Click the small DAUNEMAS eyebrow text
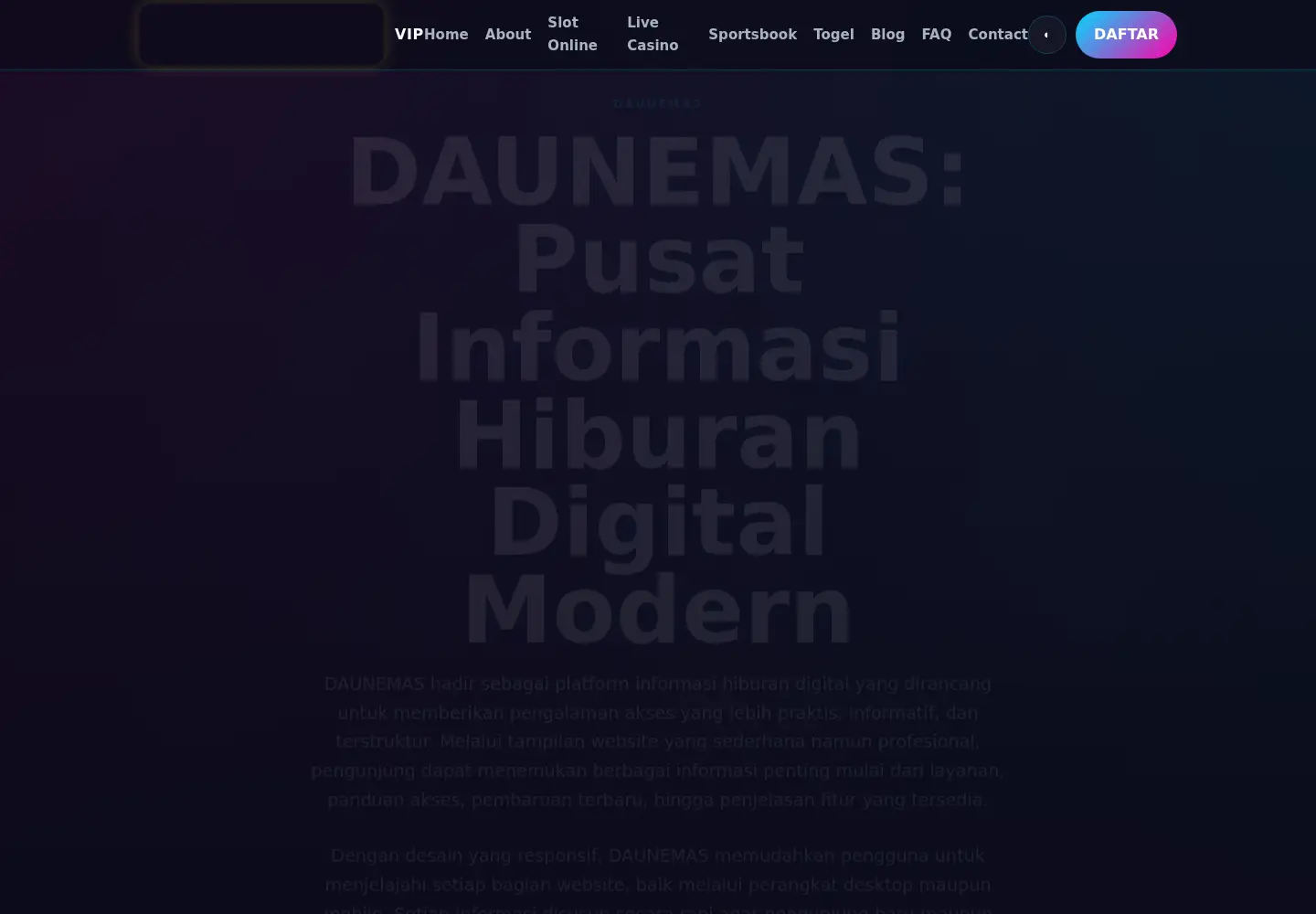Image resolution: width=1316 pixels, height=914 pixels. pos(658,104)
